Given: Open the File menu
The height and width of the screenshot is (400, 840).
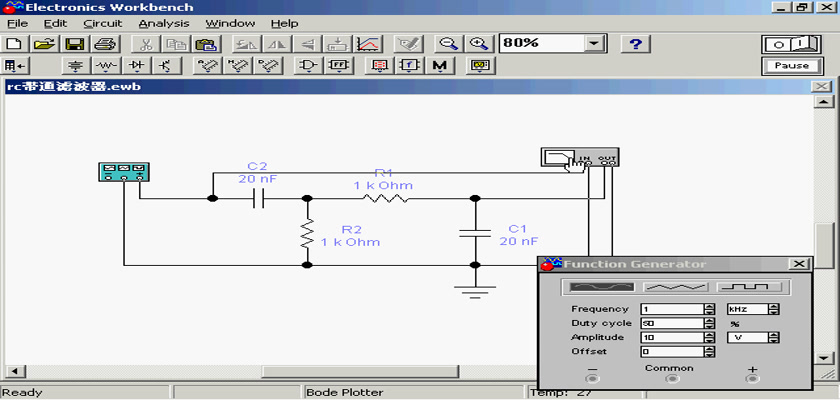Looking at the screenshot, I should pyautogui.click(x=17, y=24).
